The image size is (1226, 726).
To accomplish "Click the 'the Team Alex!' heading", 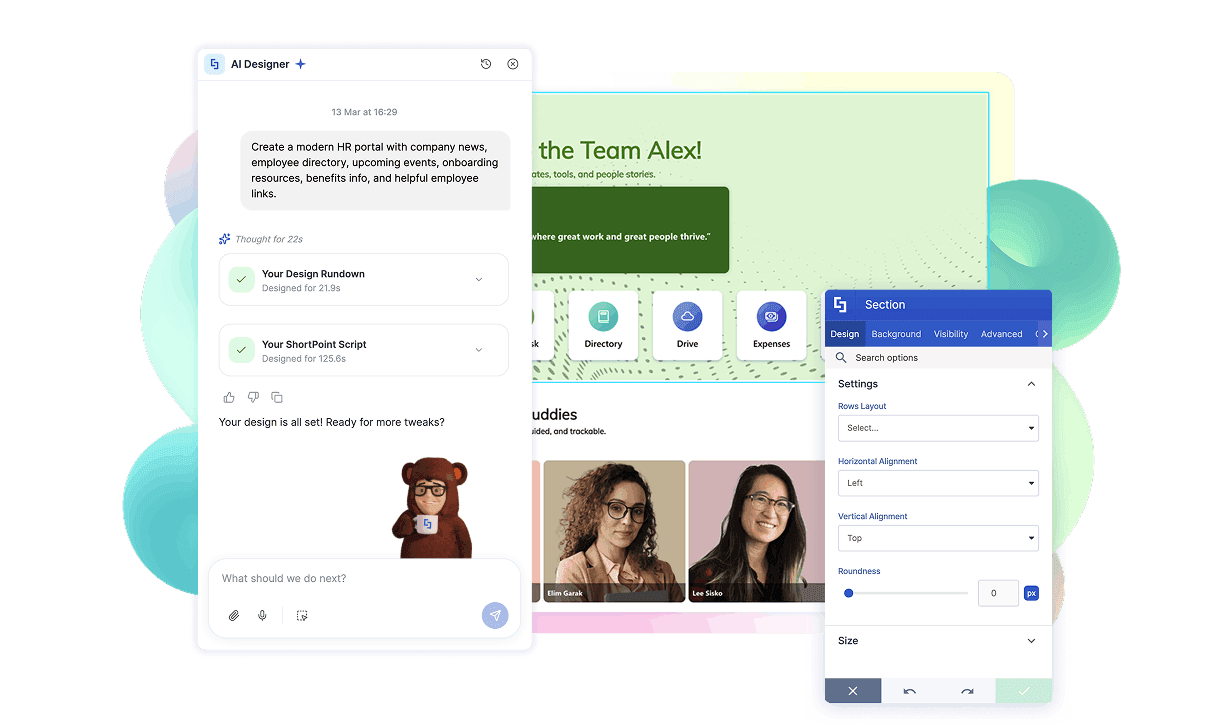I will 620,151.
